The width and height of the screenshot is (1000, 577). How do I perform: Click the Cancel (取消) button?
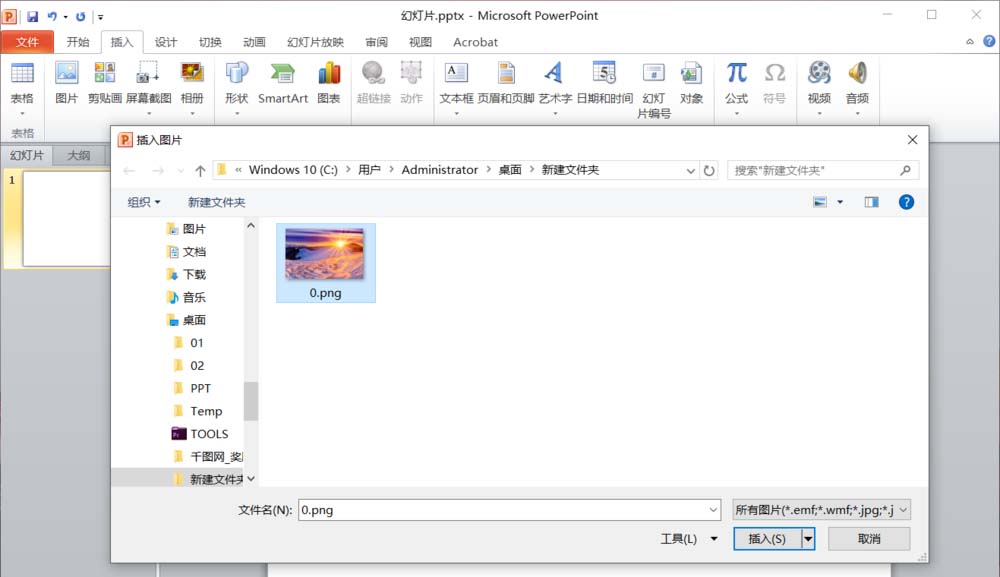pos(869,539)
